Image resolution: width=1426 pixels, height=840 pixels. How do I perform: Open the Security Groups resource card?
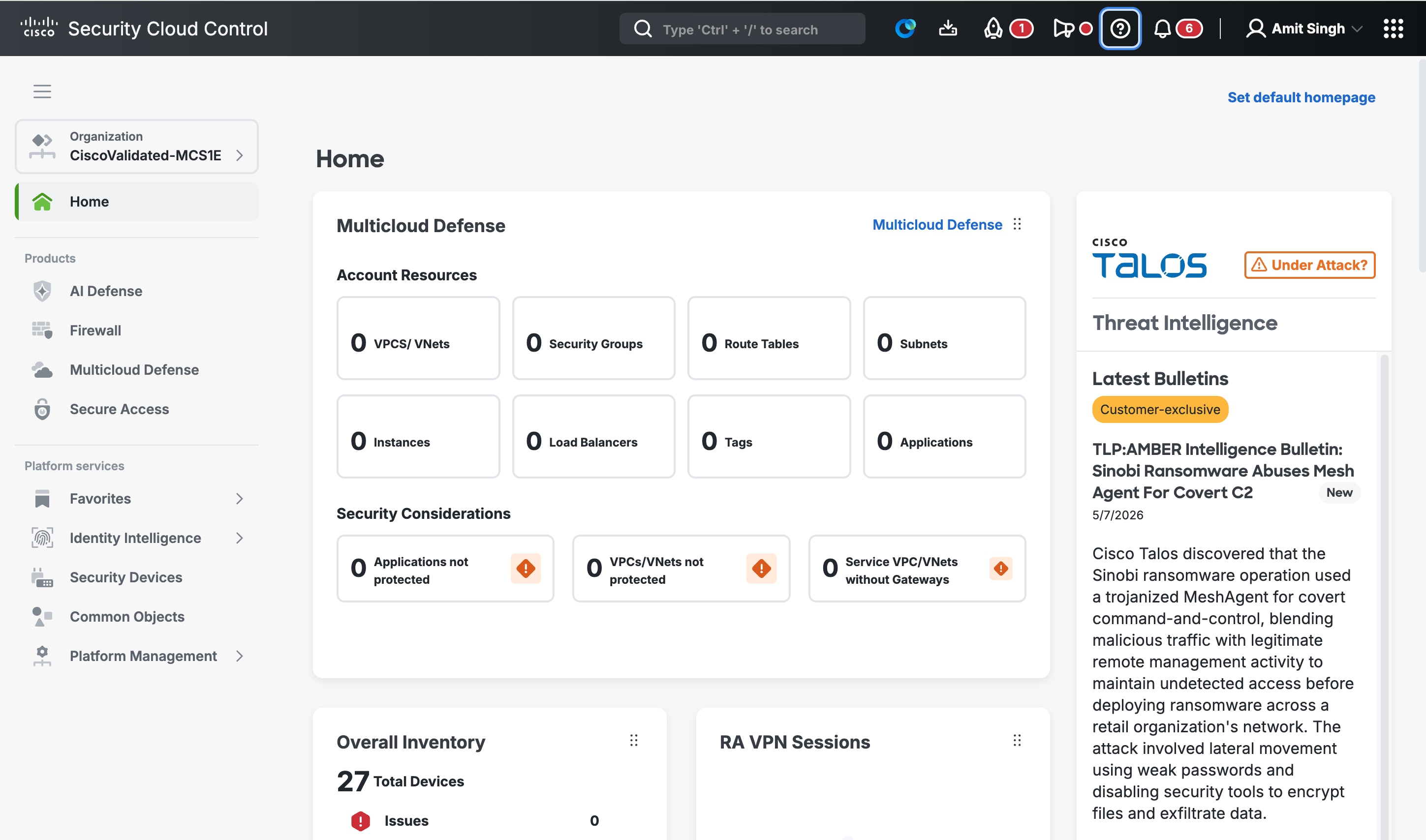593,338
